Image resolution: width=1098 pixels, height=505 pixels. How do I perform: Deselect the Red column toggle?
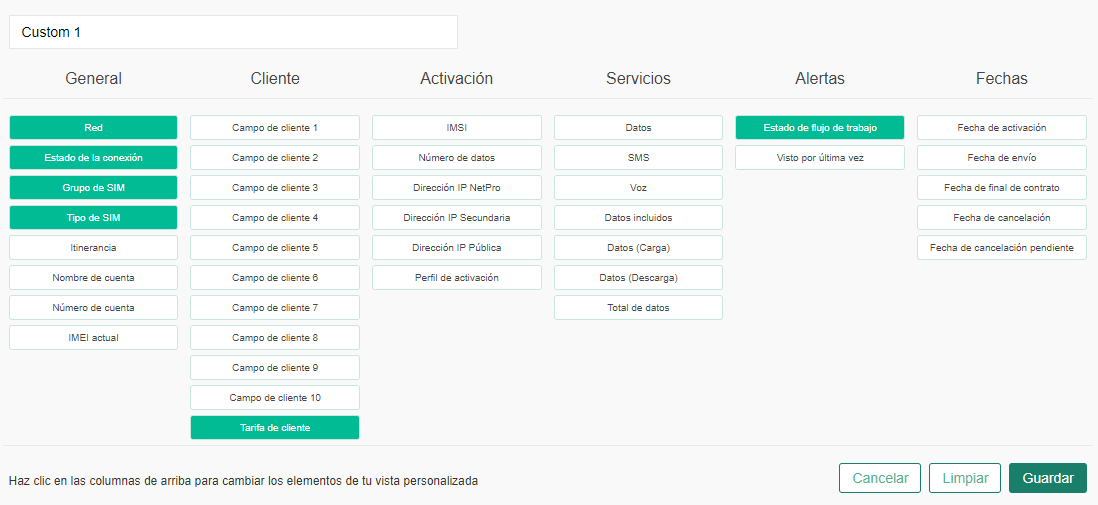coord(93,128)
